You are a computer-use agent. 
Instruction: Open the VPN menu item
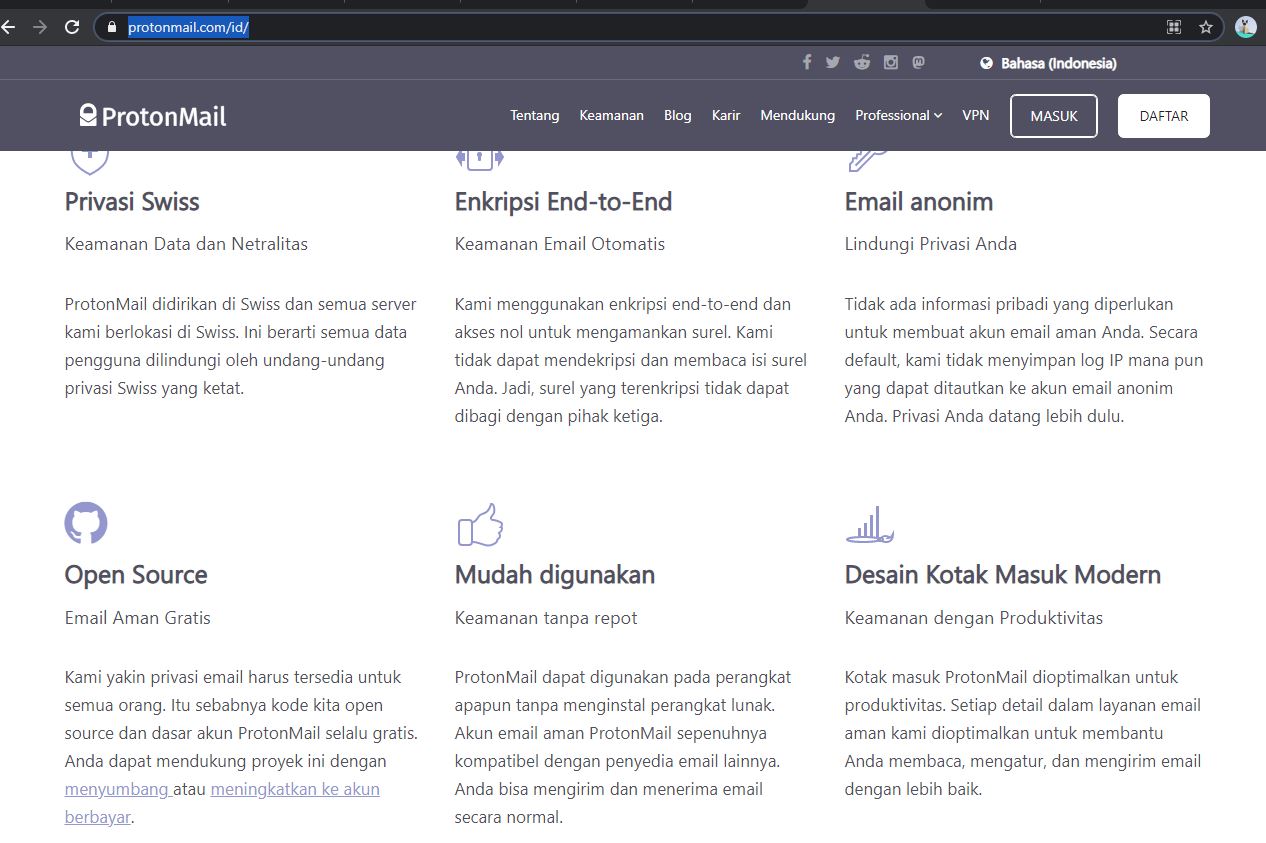click(x=976, y=115)
